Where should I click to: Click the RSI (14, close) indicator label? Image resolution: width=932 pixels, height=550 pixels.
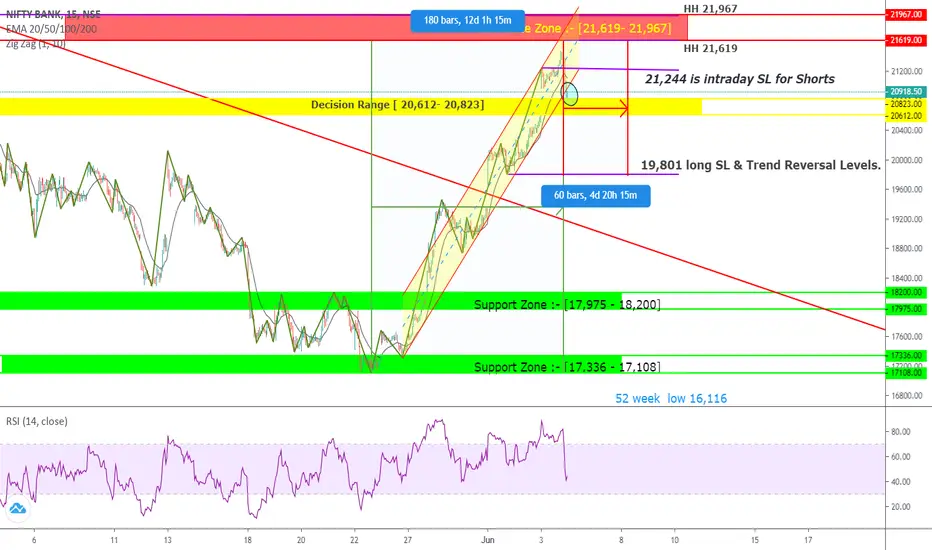pyautogui.click(x=37, y=421)
